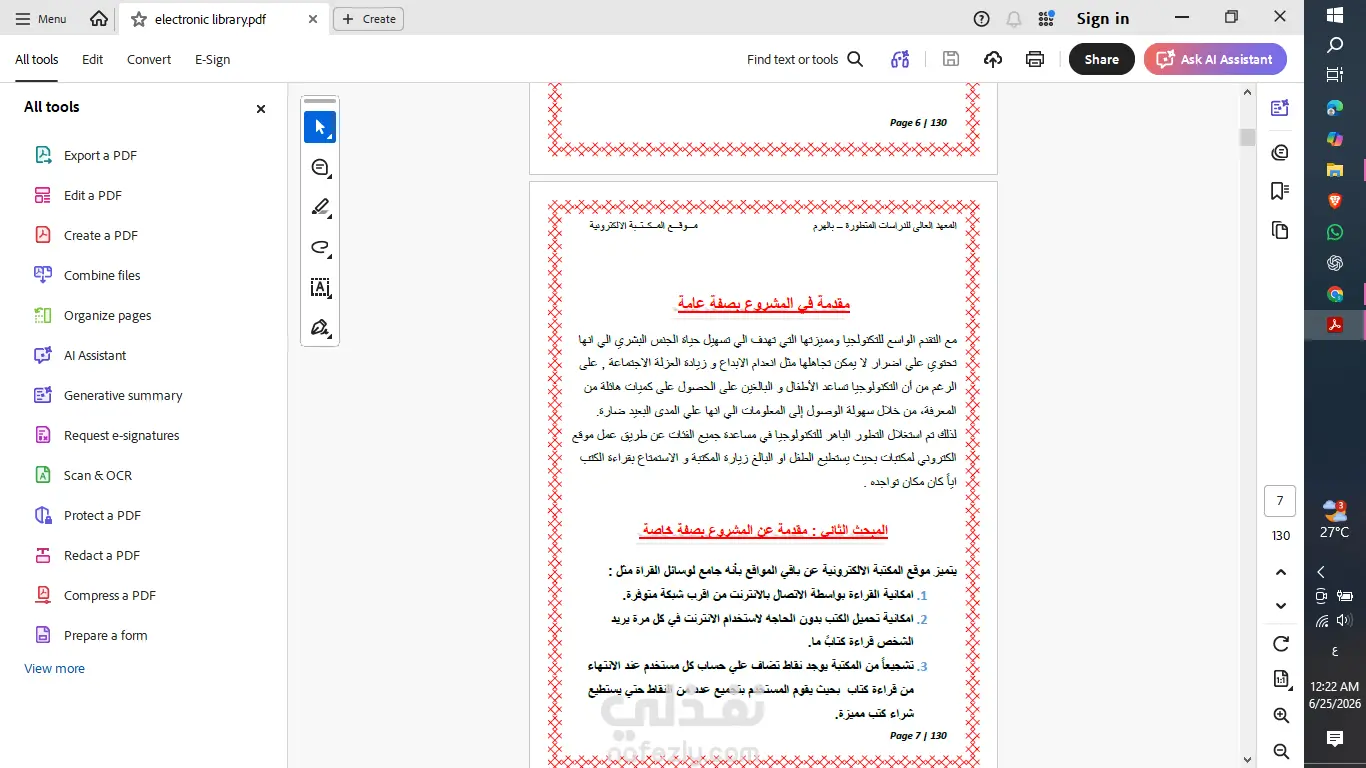Open File Explorer from taskbar
This screenshot has width=1366, height=768.
coord(1334,170)
